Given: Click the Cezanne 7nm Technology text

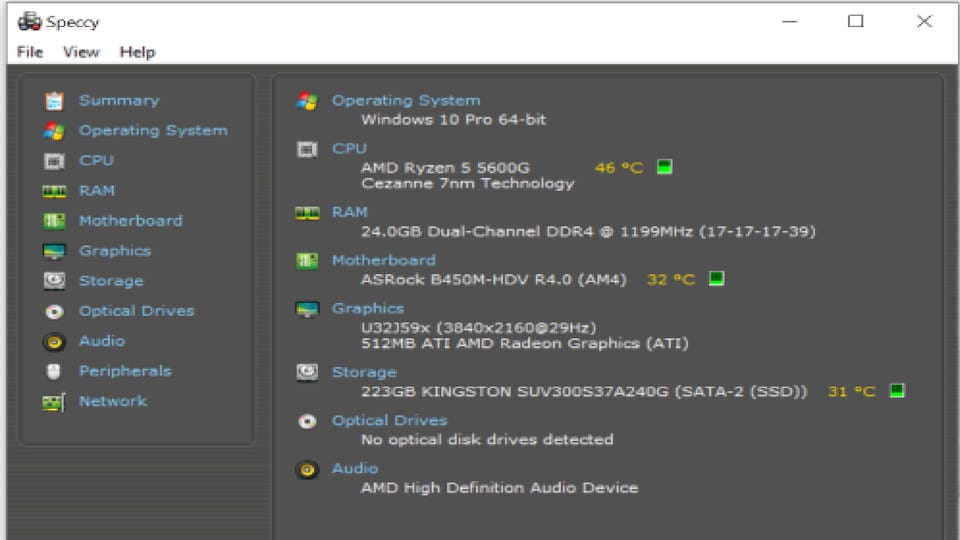Looking at the screenshot, I should click(x=468, y=183).
